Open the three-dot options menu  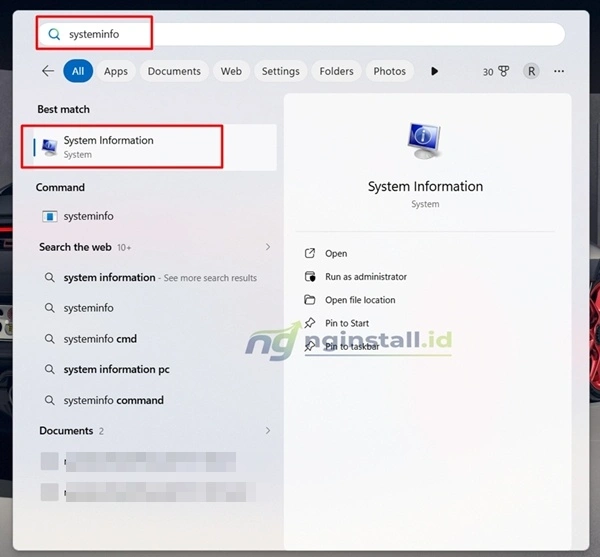[559, 71]
